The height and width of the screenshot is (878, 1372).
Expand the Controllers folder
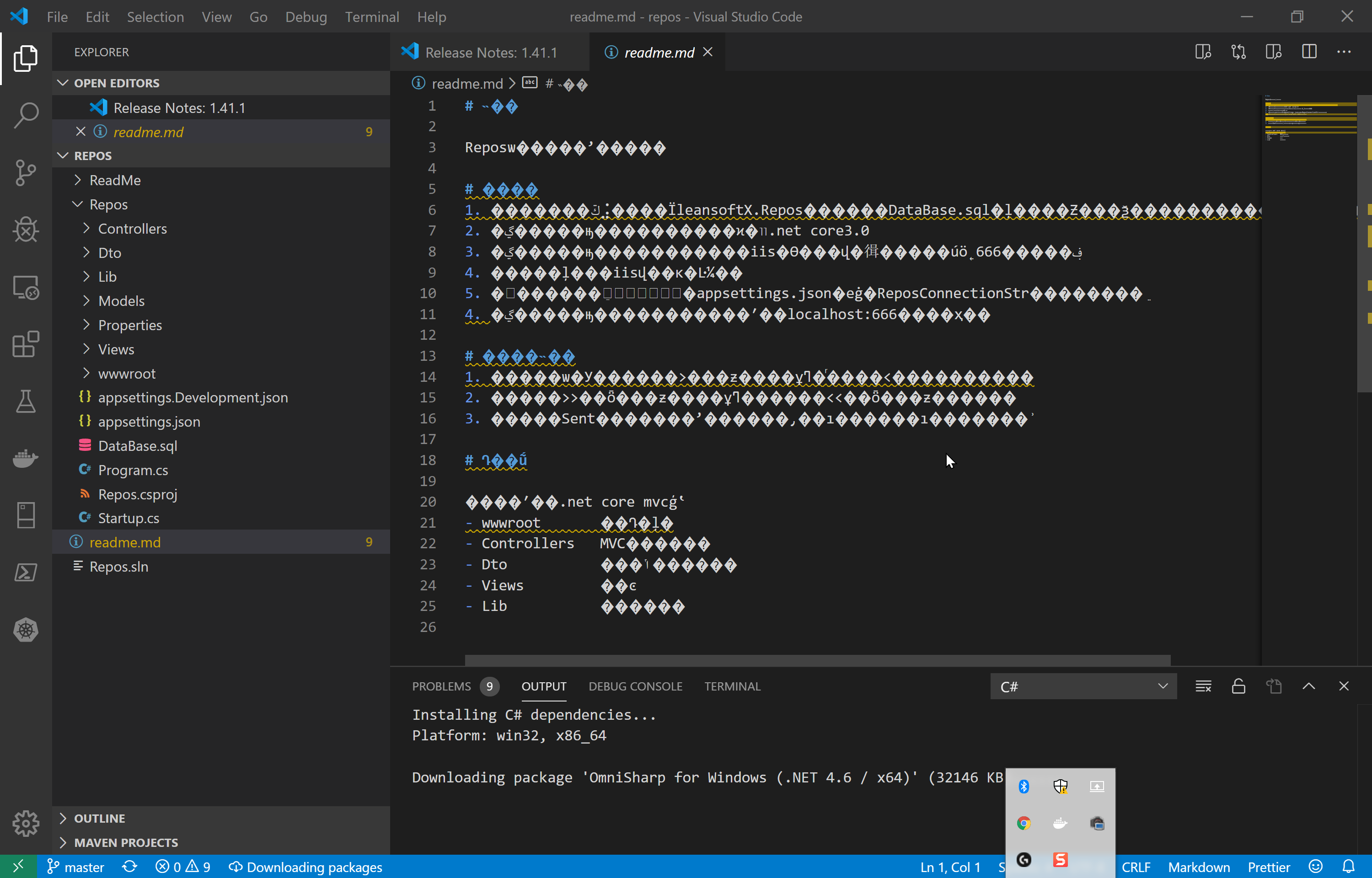(132, 228)
